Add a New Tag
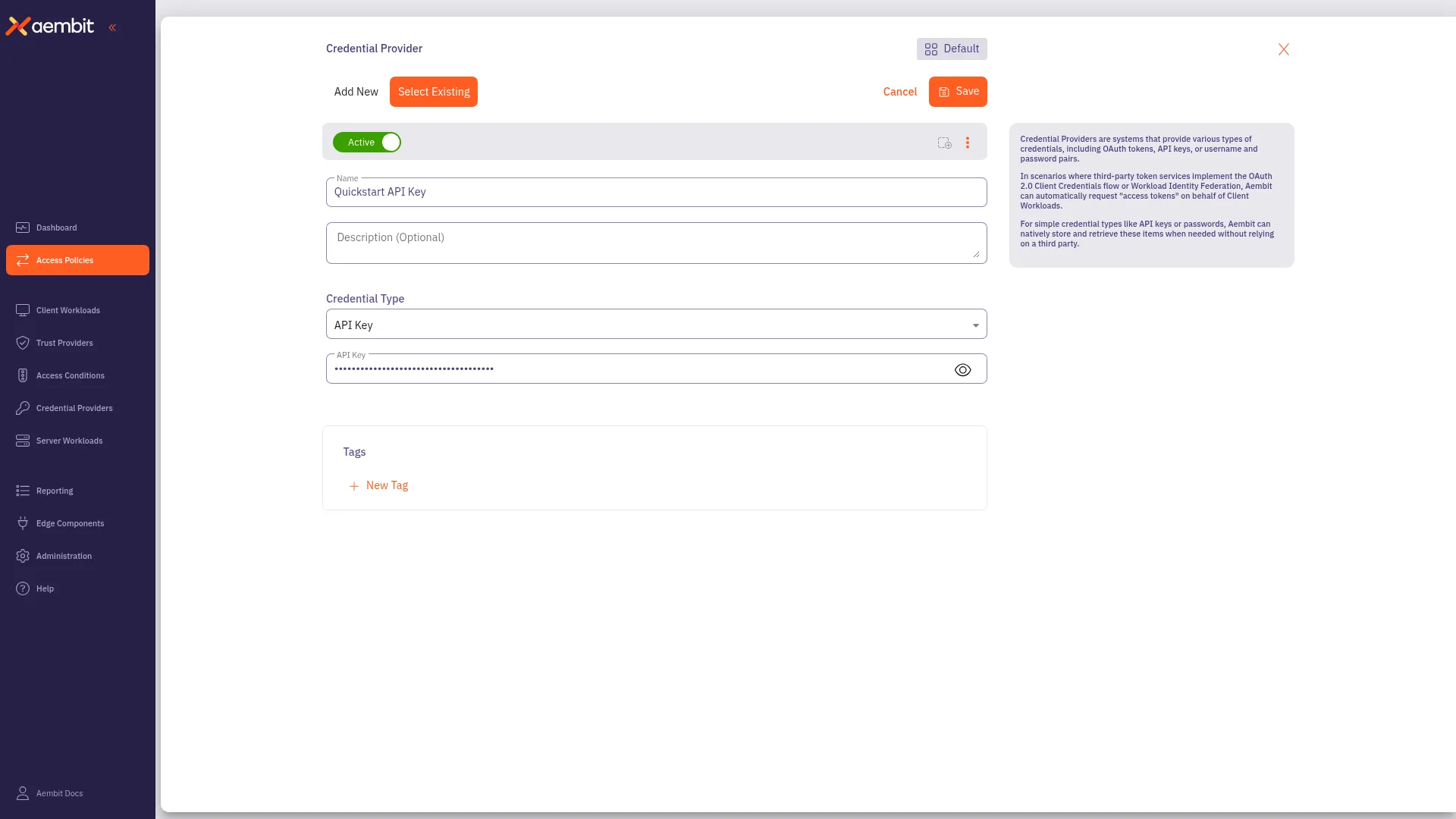The height and width of the screenshot is (819, 1456). click(378, 485)
